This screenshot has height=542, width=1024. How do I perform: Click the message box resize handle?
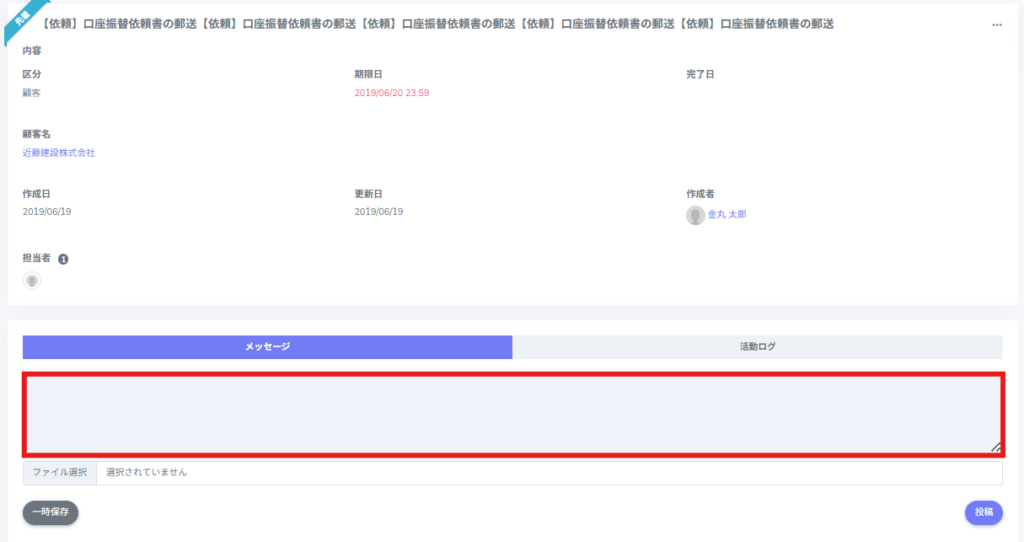995,448
